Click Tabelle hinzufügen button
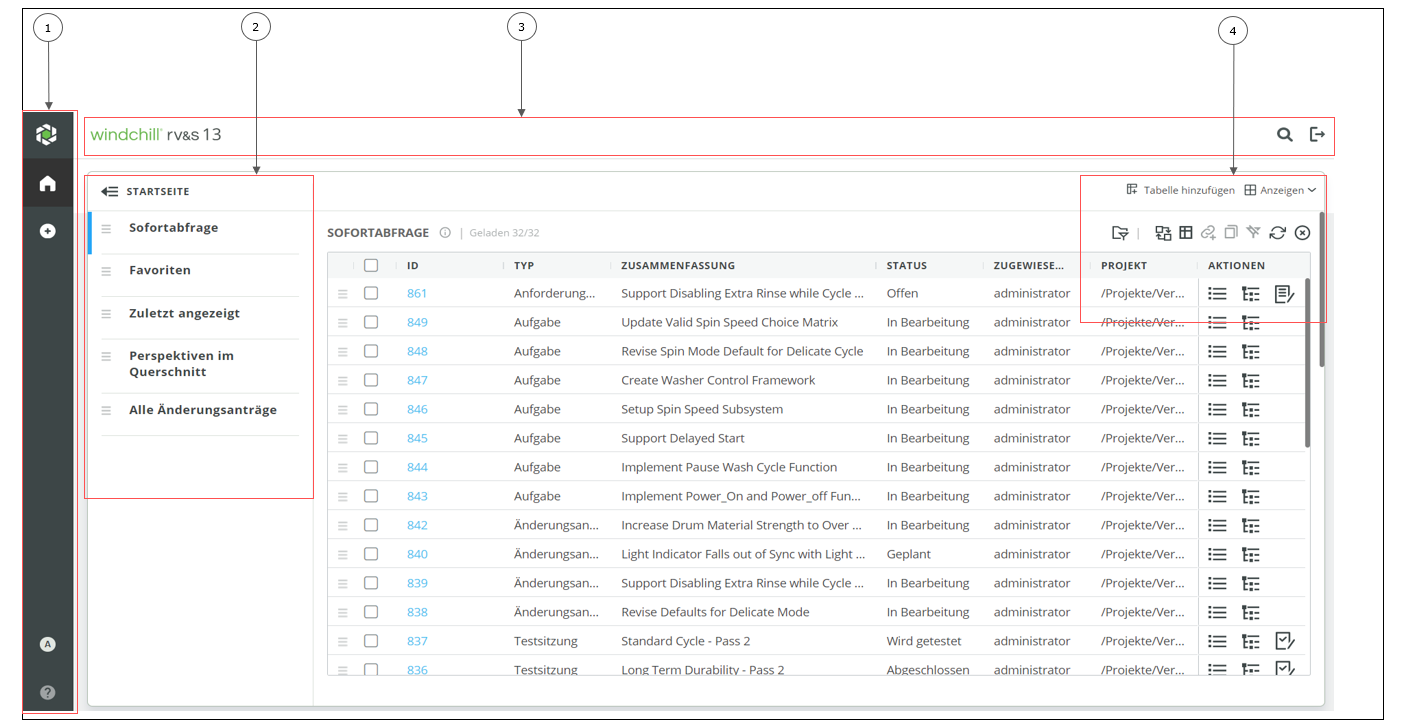 pos(1181,190)
